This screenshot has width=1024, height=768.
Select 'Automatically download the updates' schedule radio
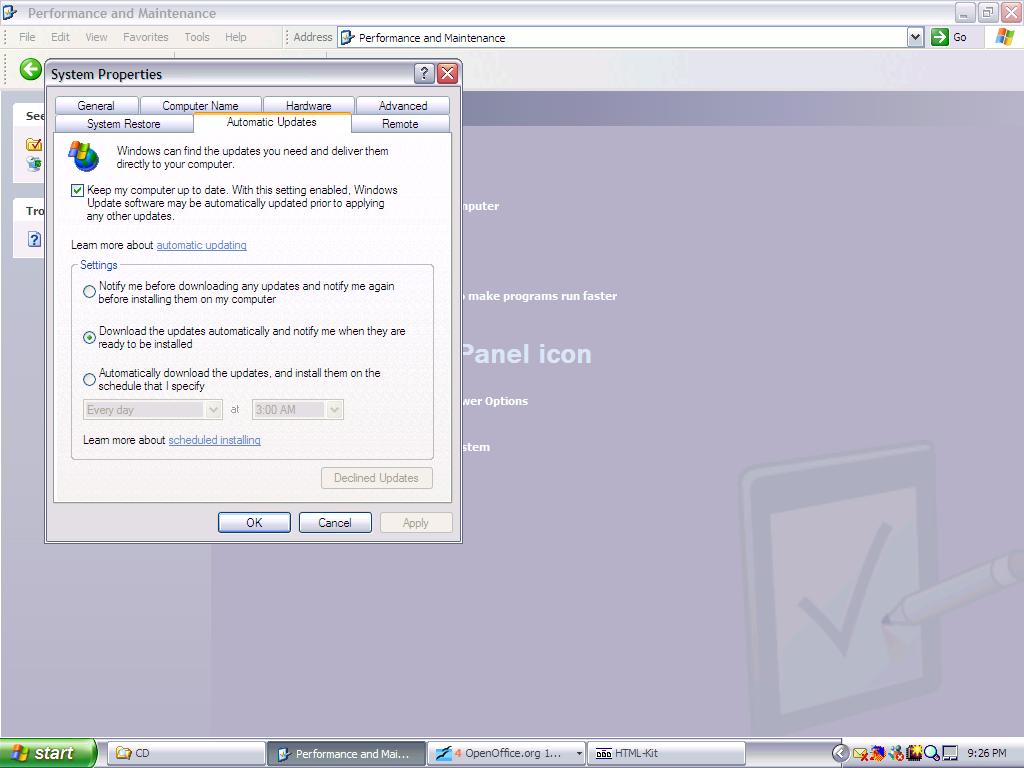pyautogui.click(x=89, y=379)
